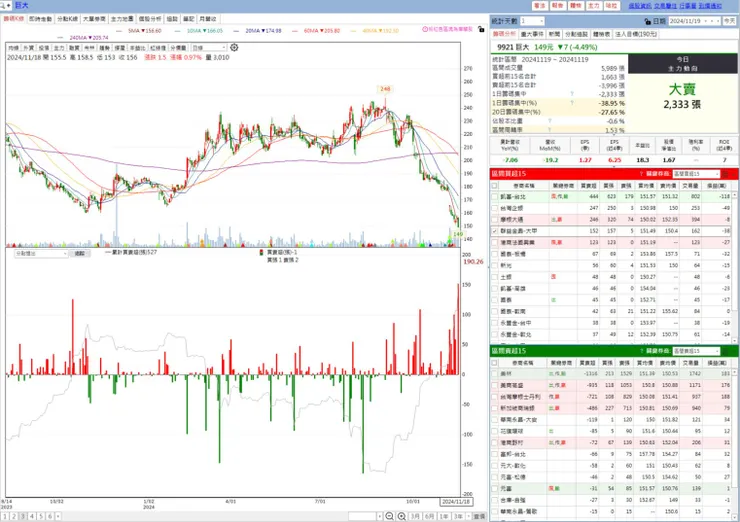The width and height of the screenshot is (740, 522).
Task: Click the 5MA legend line entry
Action: click(139, 31)
